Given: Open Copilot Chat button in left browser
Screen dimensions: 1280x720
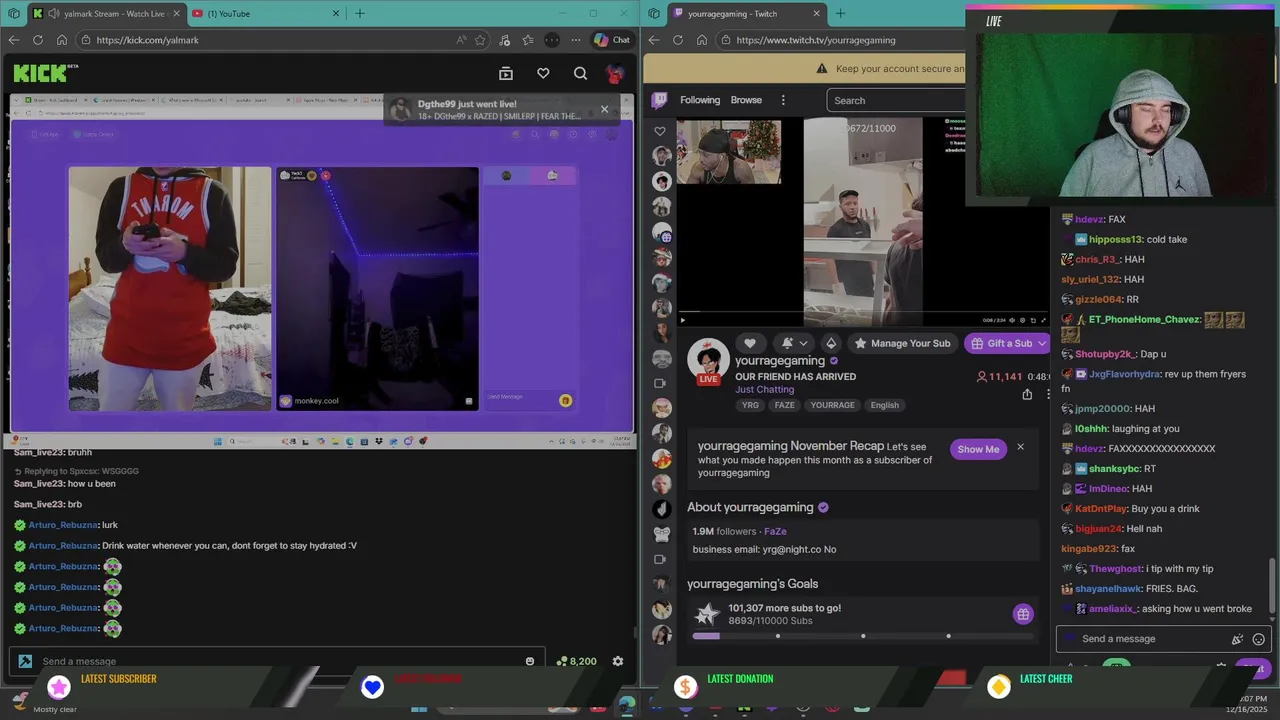Looking at the screenshot, I should (612, 40).
